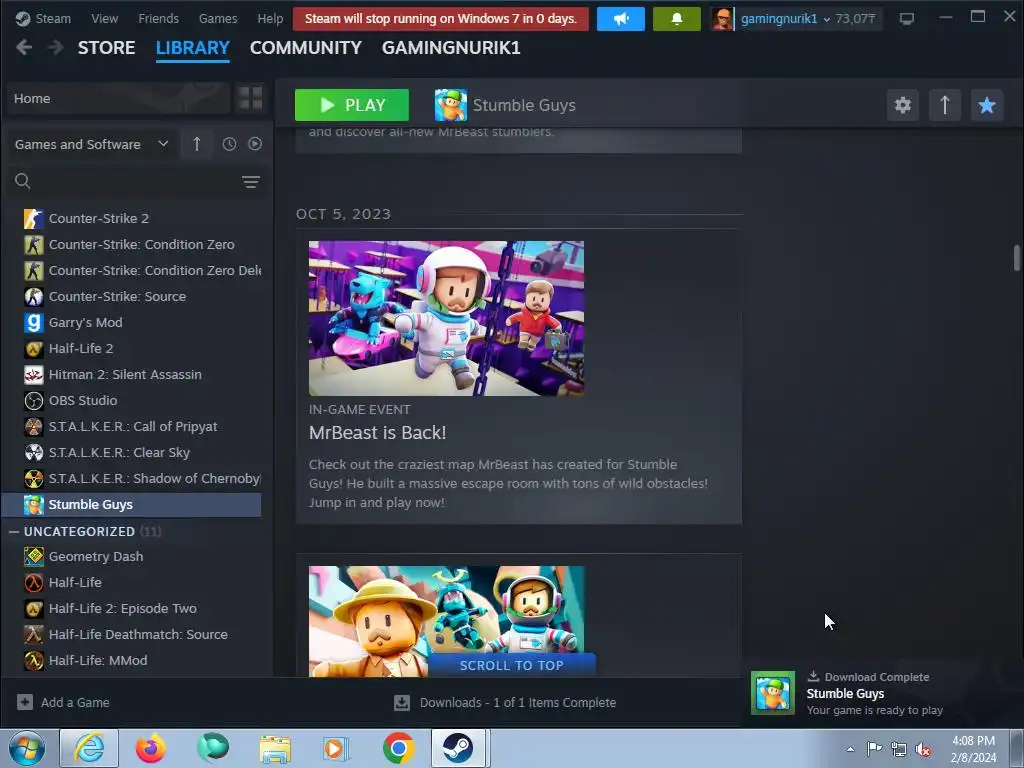Go forward with the right arrow
The height and width of the screenshot is (768, 1024).
coord(56,47)
